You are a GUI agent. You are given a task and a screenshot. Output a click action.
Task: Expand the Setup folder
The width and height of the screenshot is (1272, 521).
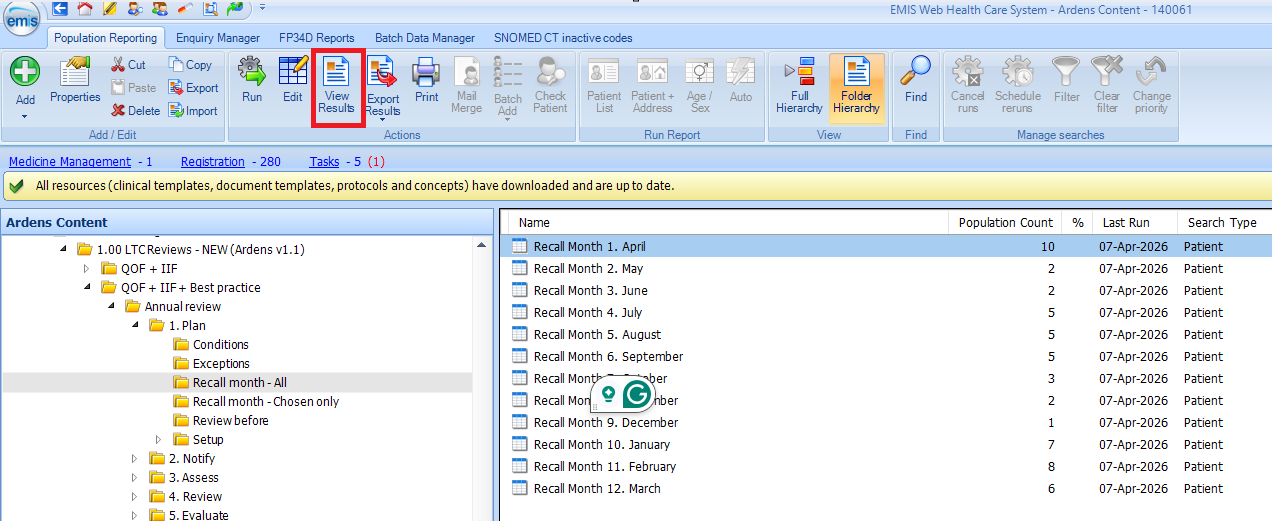click(x=158, y=440)
